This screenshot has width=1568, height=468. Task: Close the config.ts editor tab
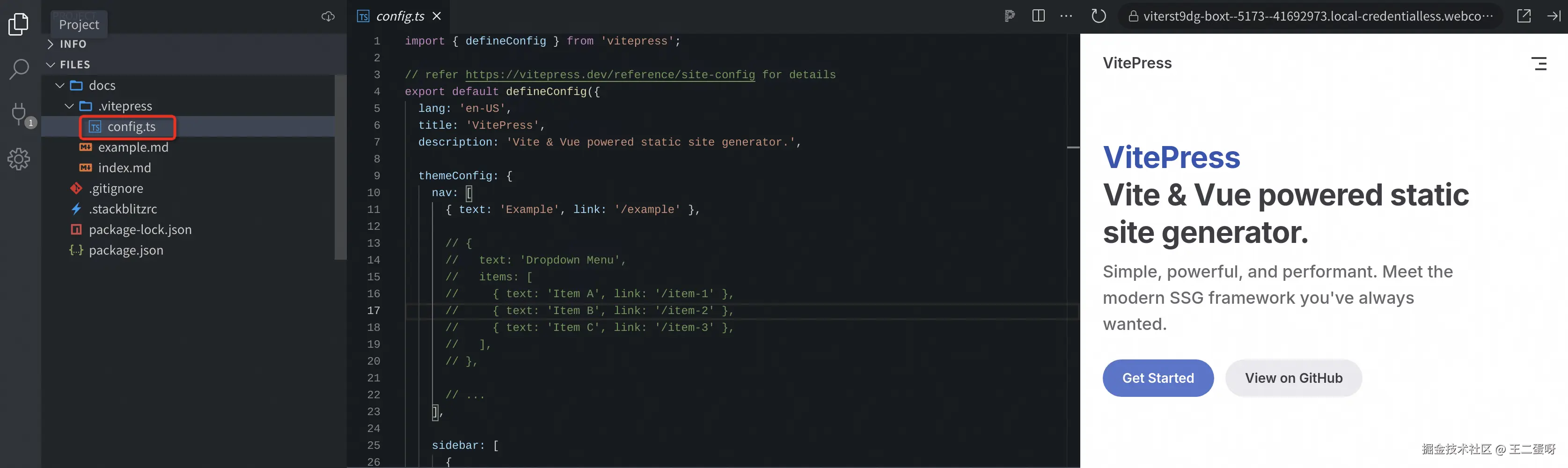coord(436,16)
